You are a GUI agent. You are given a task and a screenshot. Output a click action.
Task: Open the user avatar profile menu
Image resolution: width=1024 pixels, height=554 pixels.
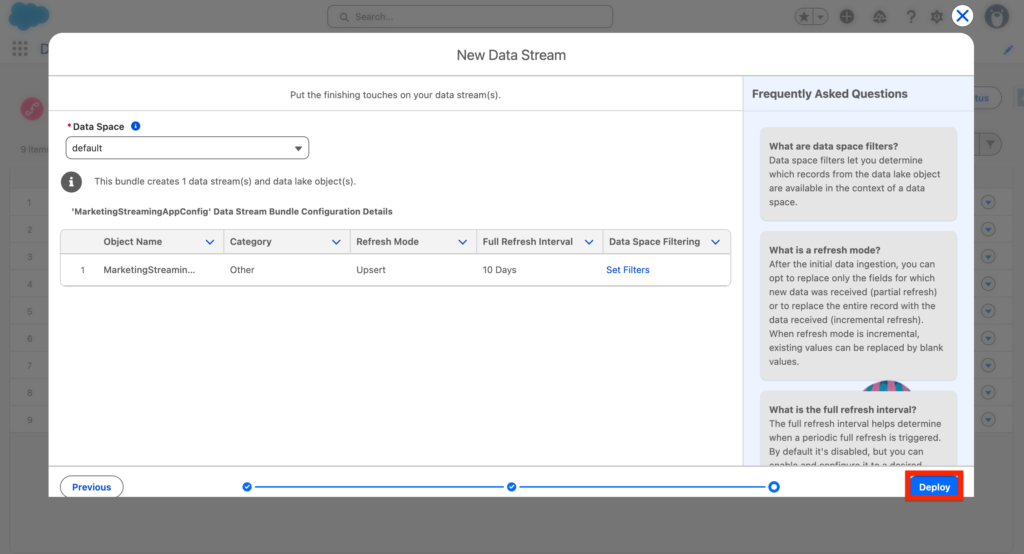(996, 17)
